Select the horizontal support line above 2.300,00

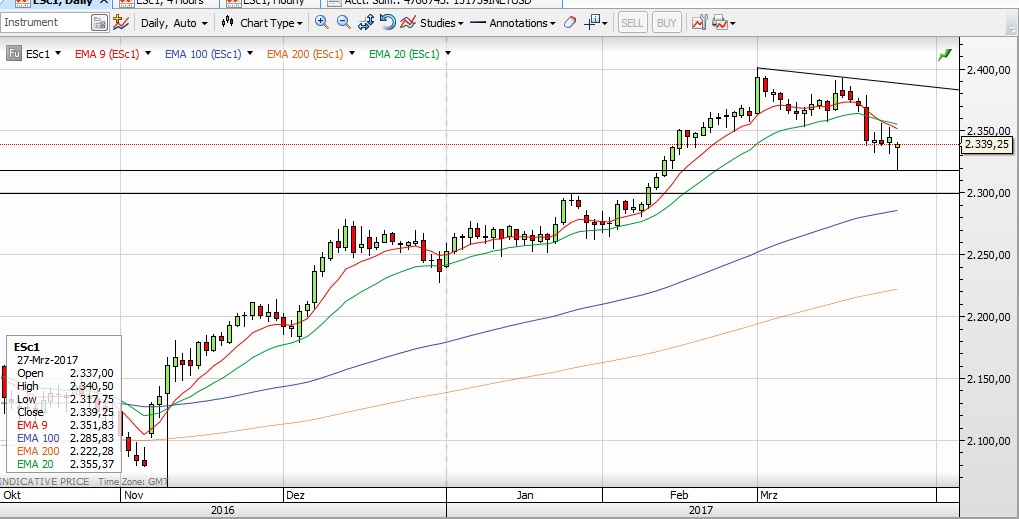click(x=480, y=171)
